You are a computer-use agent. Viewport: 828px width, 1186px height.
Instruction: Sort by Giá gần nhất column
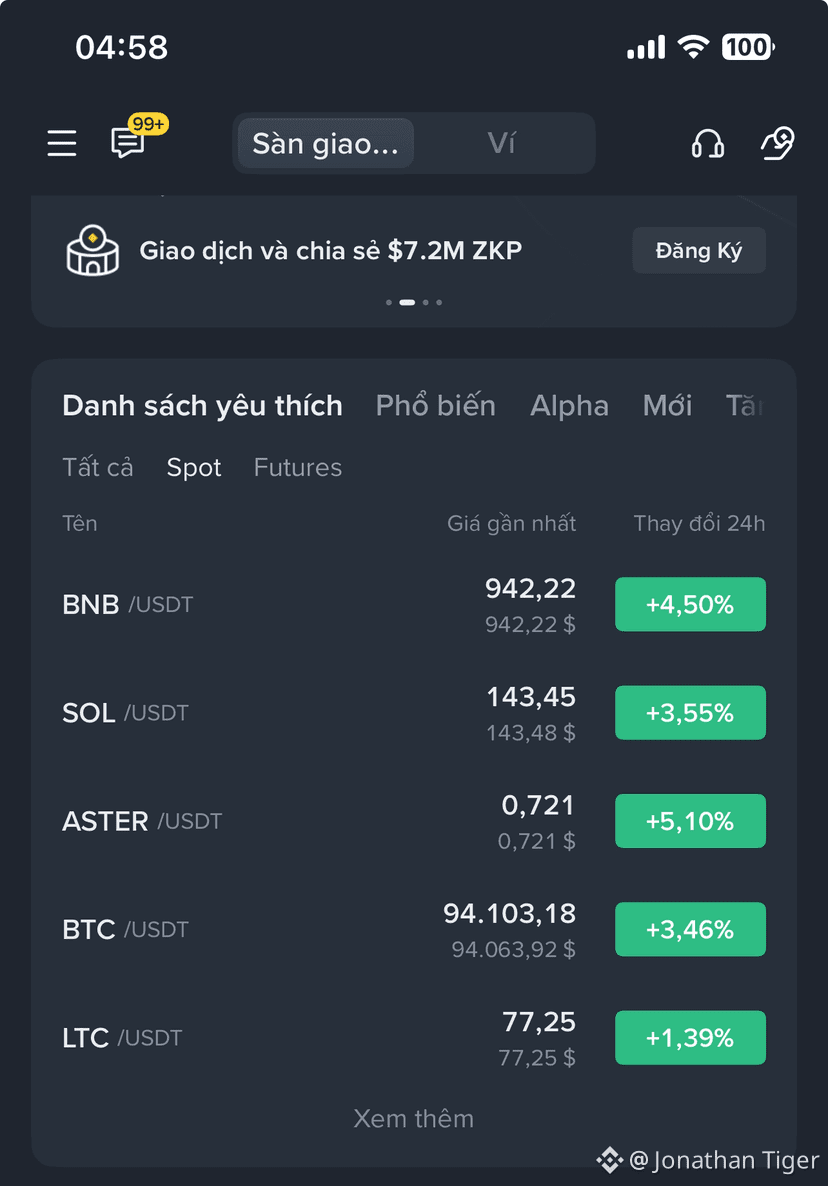pyautogui.click(x=511, y=523)
